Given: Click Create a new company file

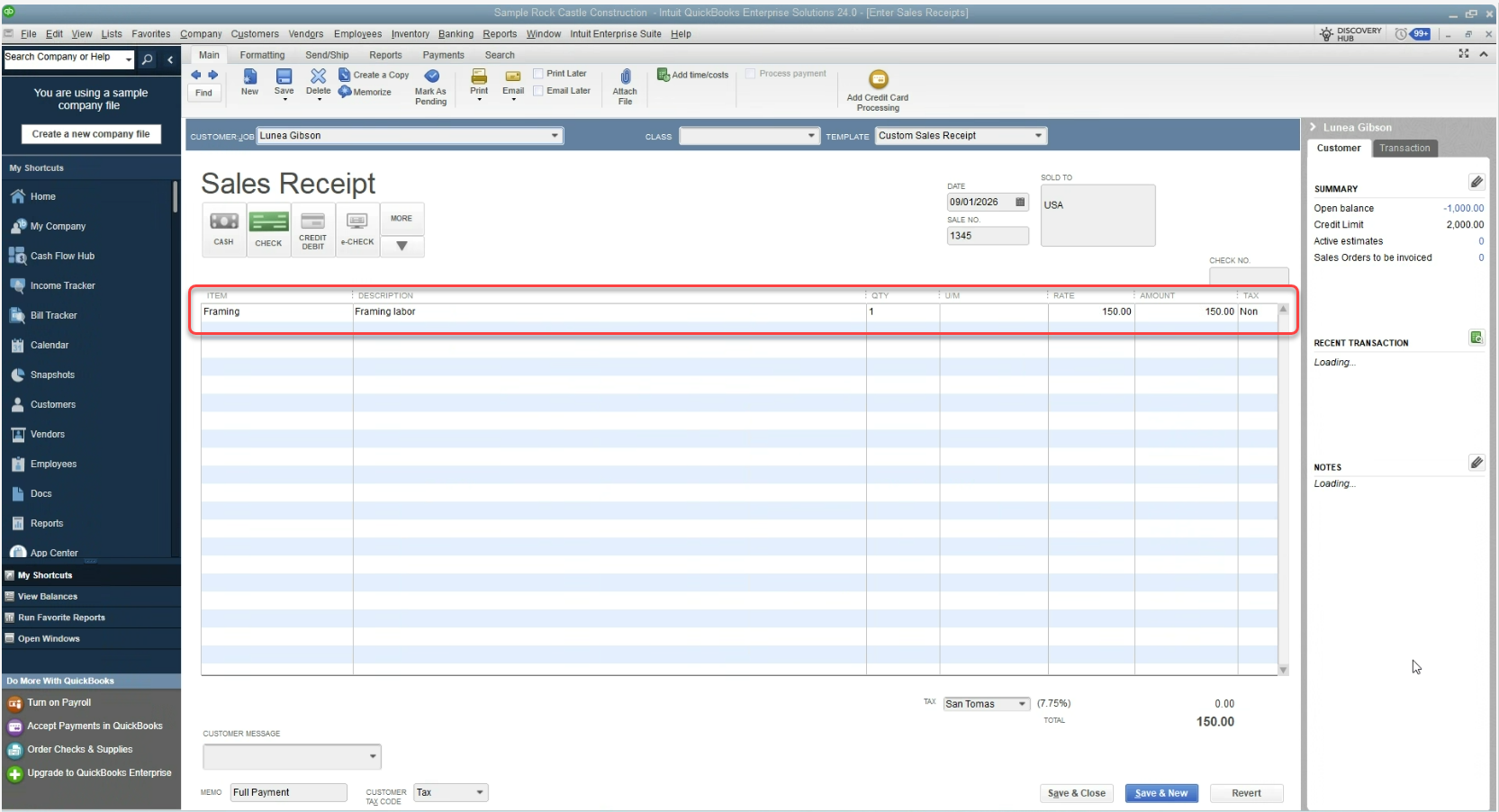Looking at the screenshot, I should coord(91,134).
